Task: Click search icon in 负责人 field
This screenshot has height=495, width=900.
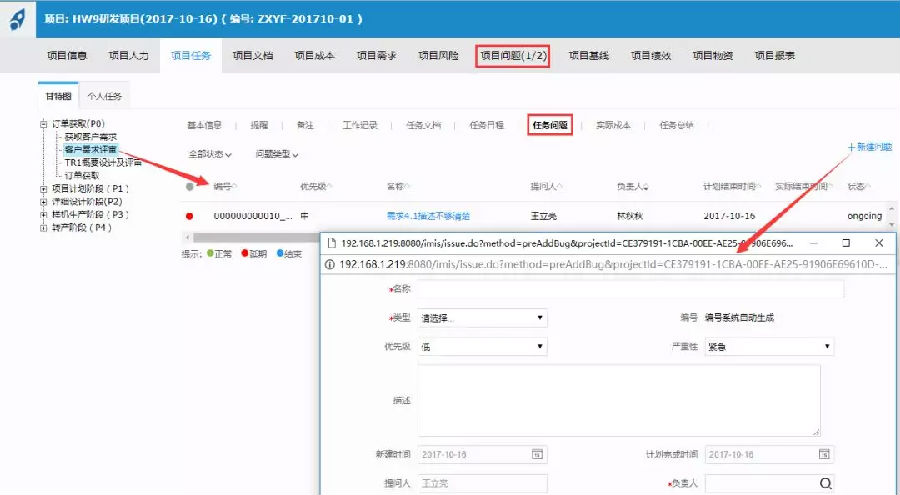Action: pos(825,483)
